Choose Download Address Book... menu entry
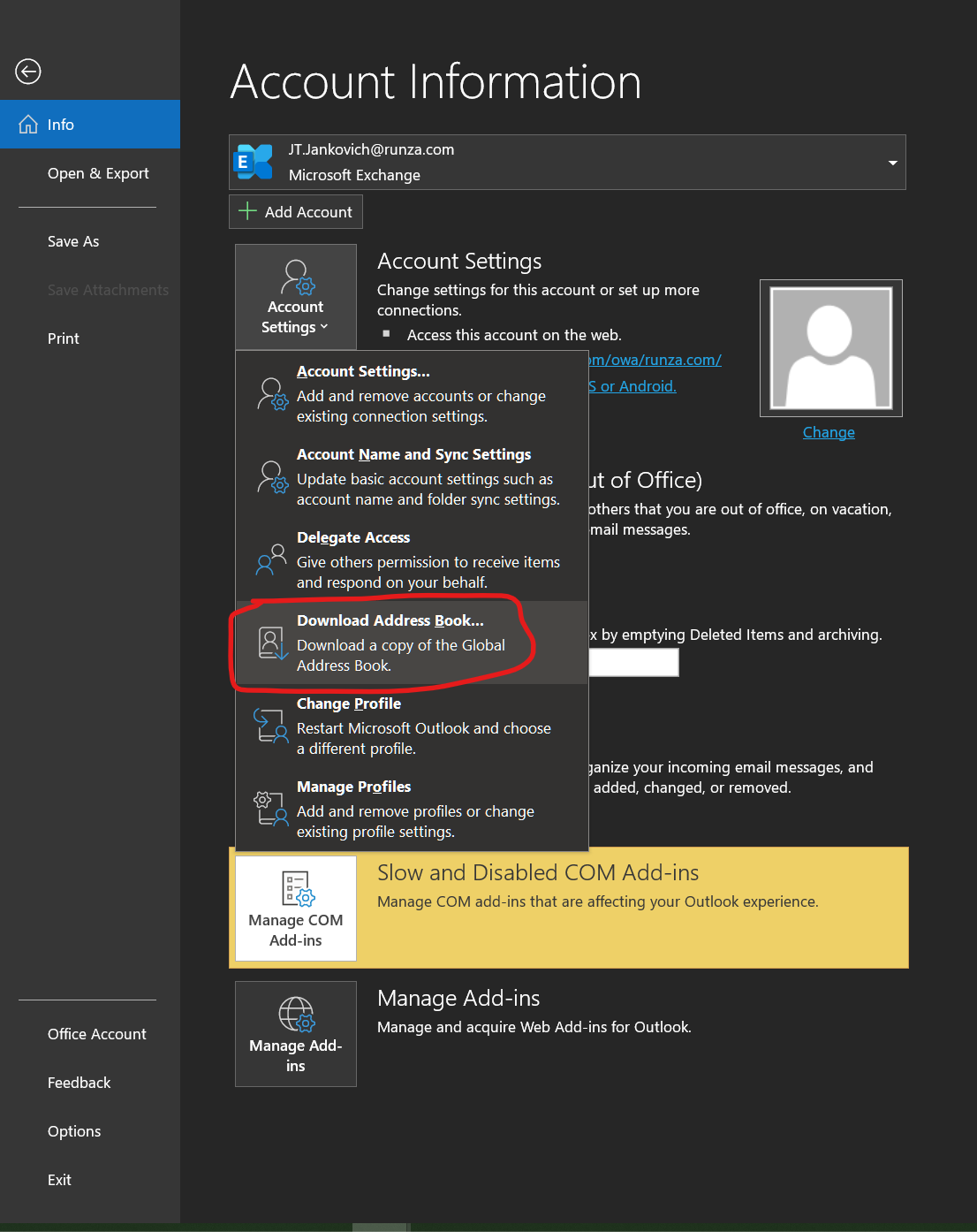The image size is (977, 1232). [x=412, y=643]
